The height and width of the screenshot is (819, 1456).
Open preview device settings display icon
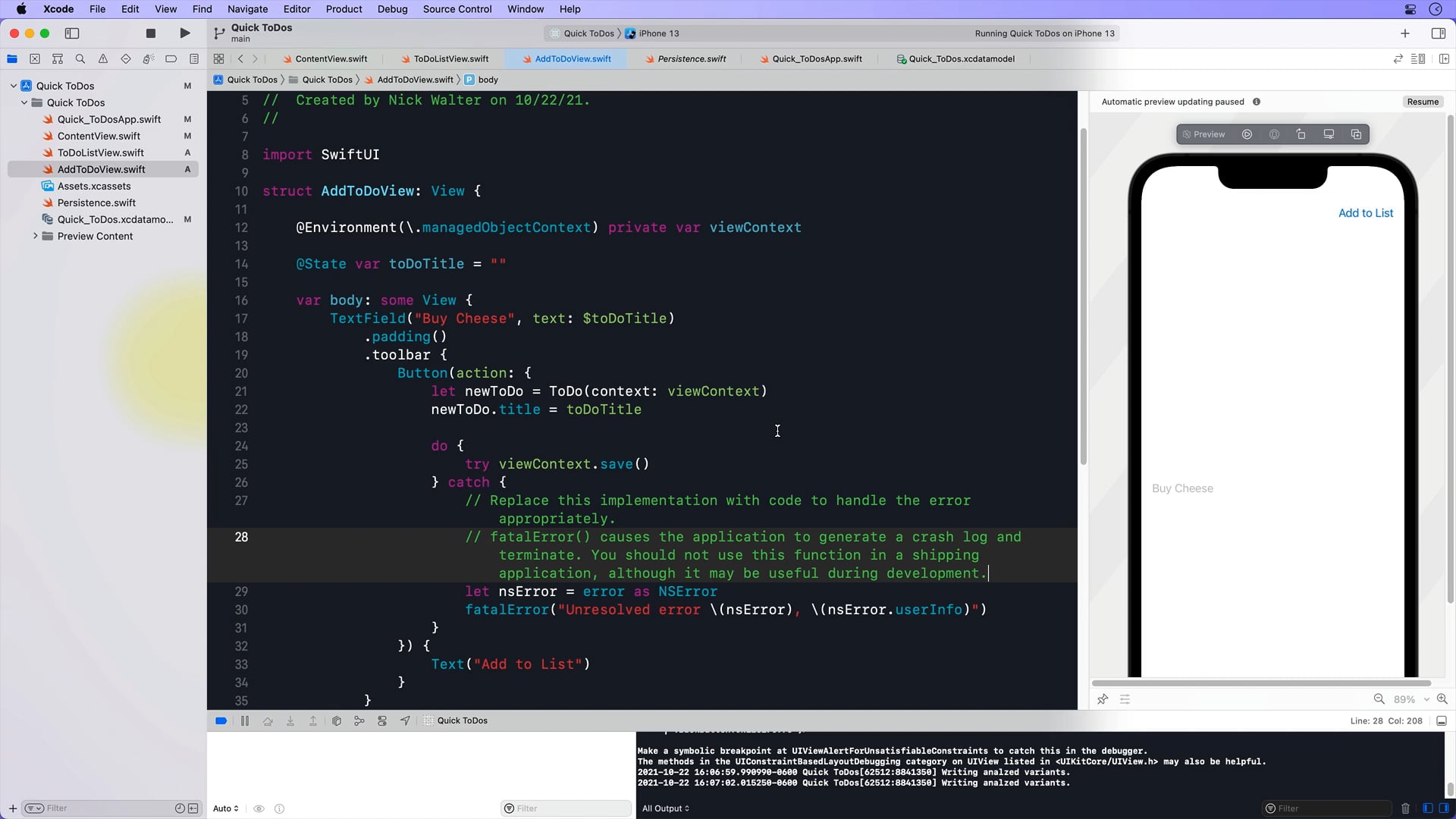tap(1329, 134)
